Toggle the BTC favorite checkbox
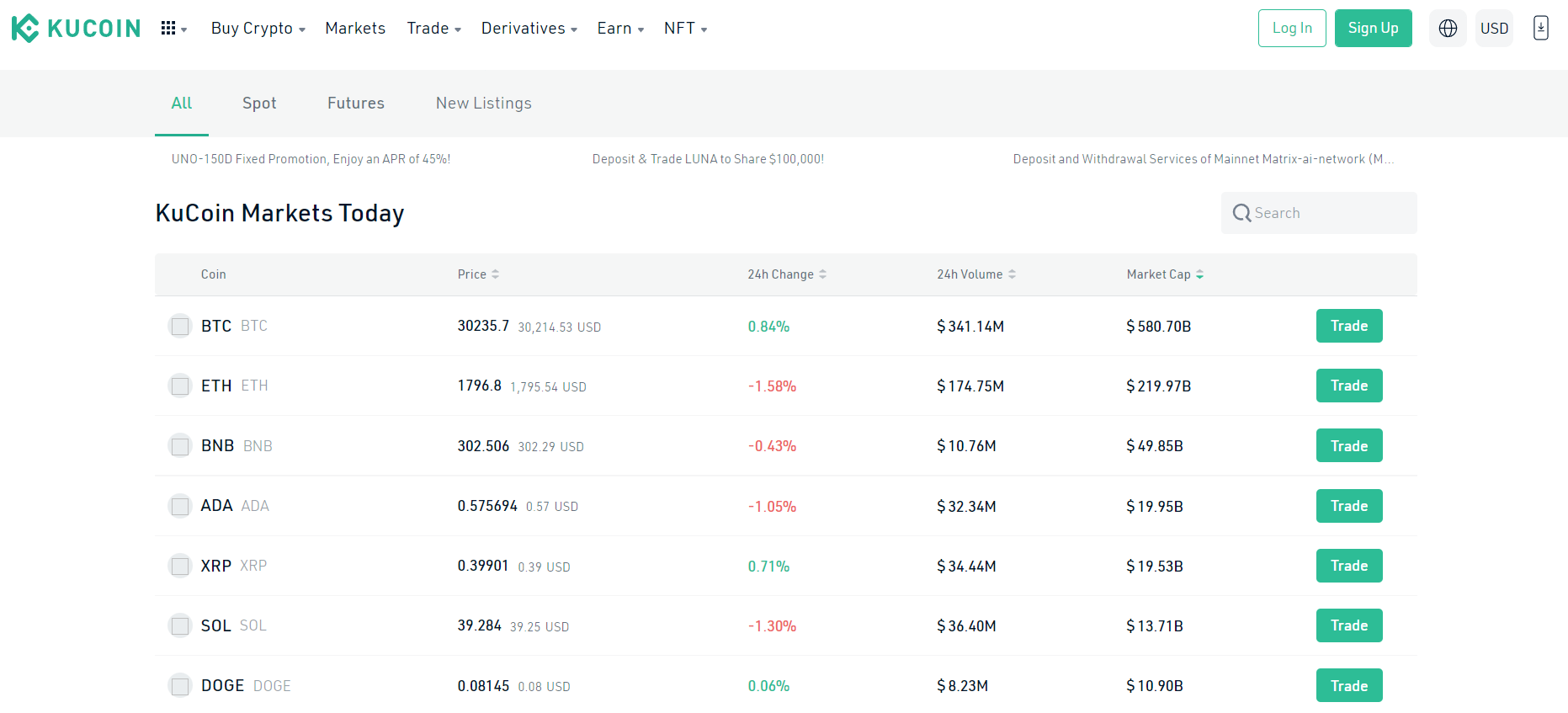Viewport: 1568px width, 713px height. 180,326
